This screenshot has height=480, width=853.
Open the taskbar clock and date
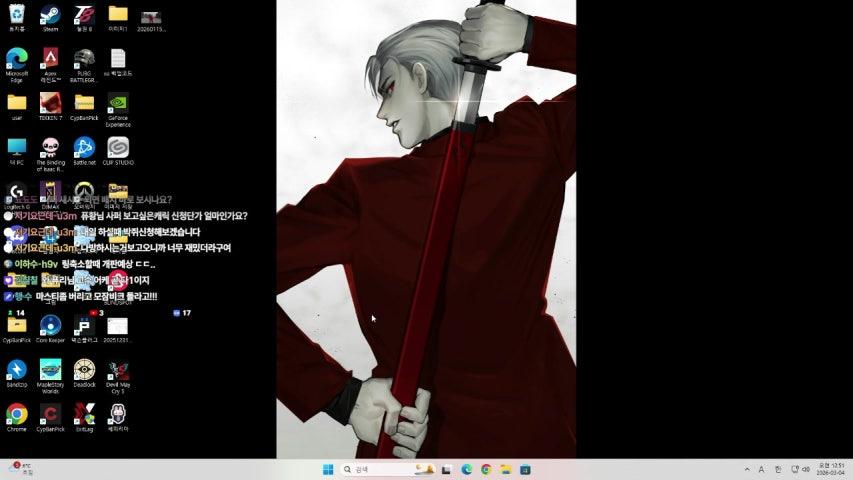point(831,469)
